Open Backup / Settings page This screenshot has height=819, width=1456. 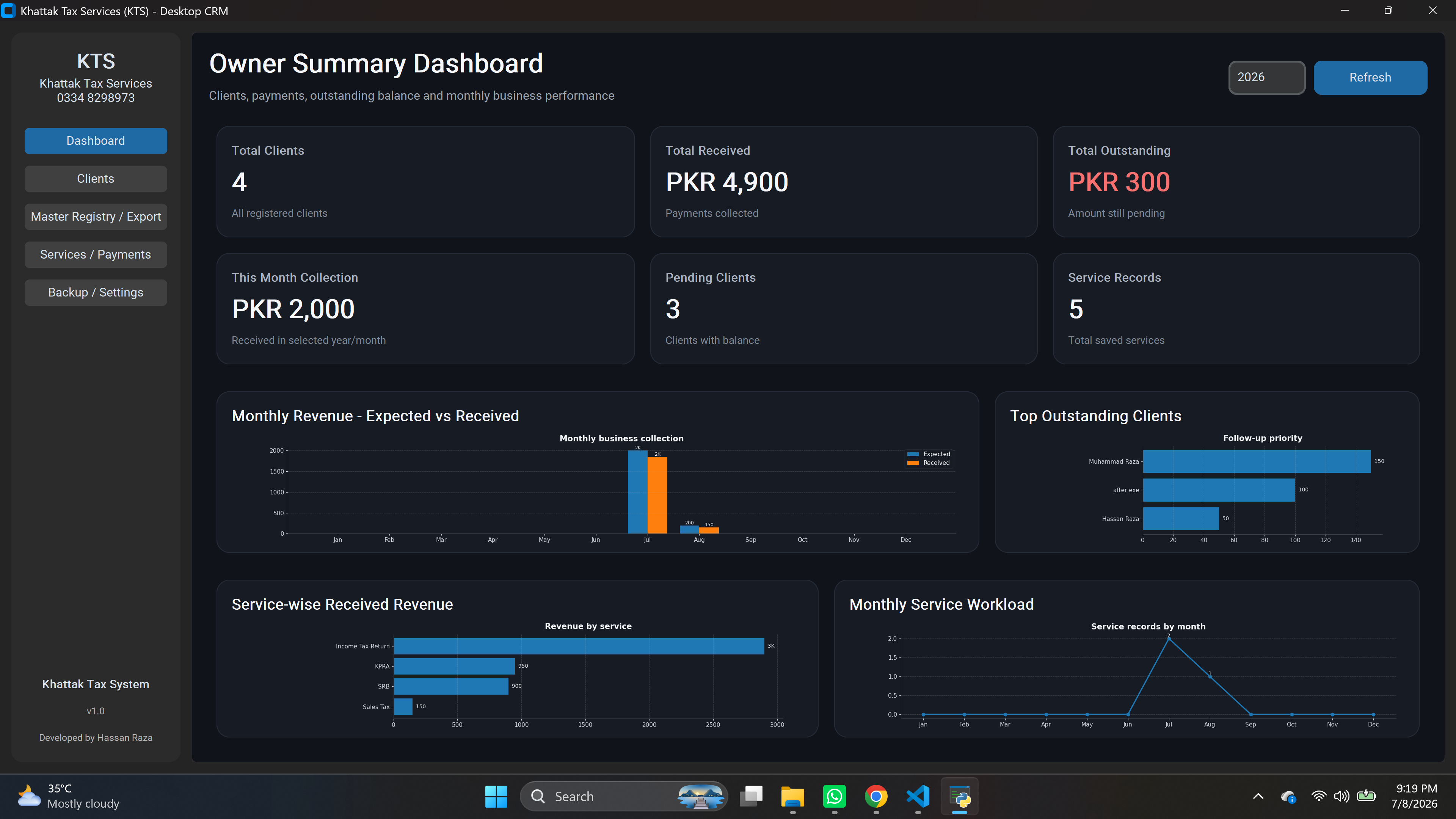coord(96,292)
